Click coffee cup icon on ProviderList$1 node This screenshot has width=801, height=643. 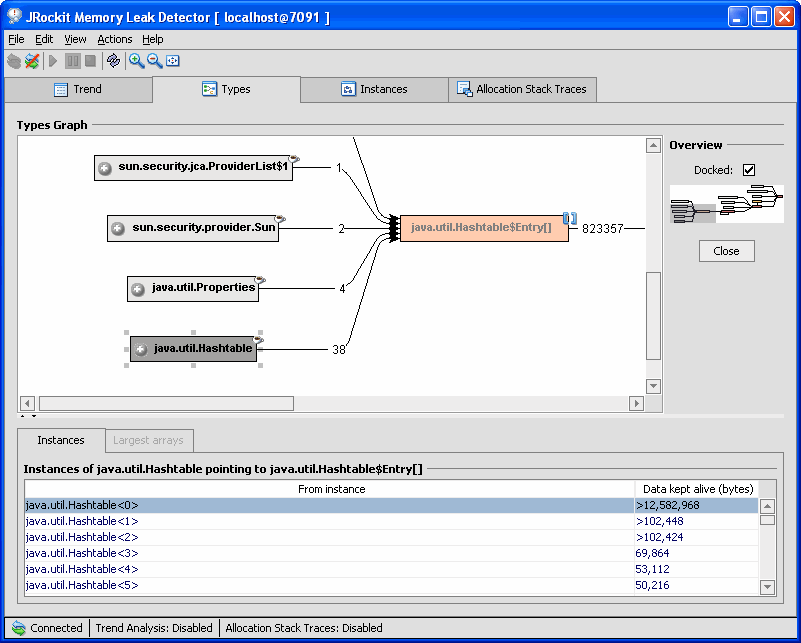point(294,159)
